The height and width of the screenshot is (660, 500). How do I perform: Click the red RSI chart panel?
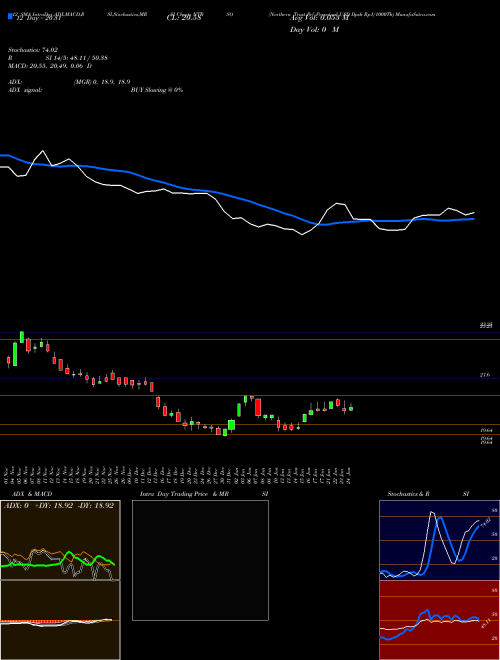(439, 620)
